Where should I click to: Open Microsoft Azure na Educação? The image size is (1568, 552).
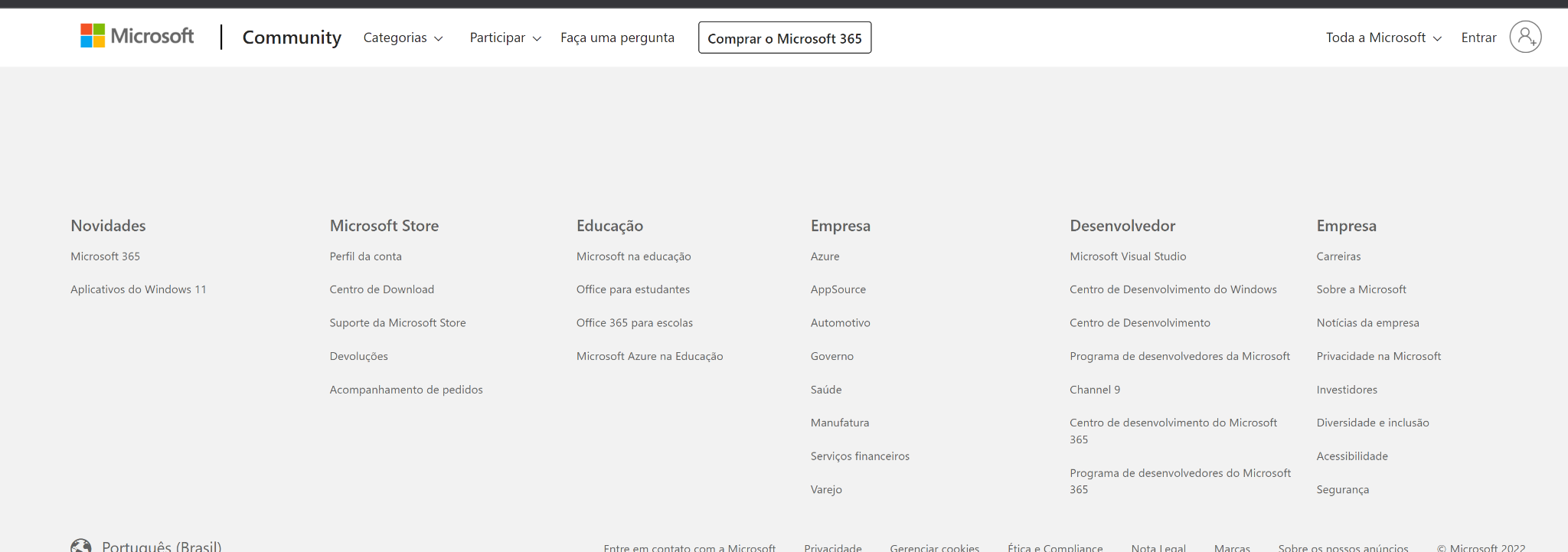[650, 356]
